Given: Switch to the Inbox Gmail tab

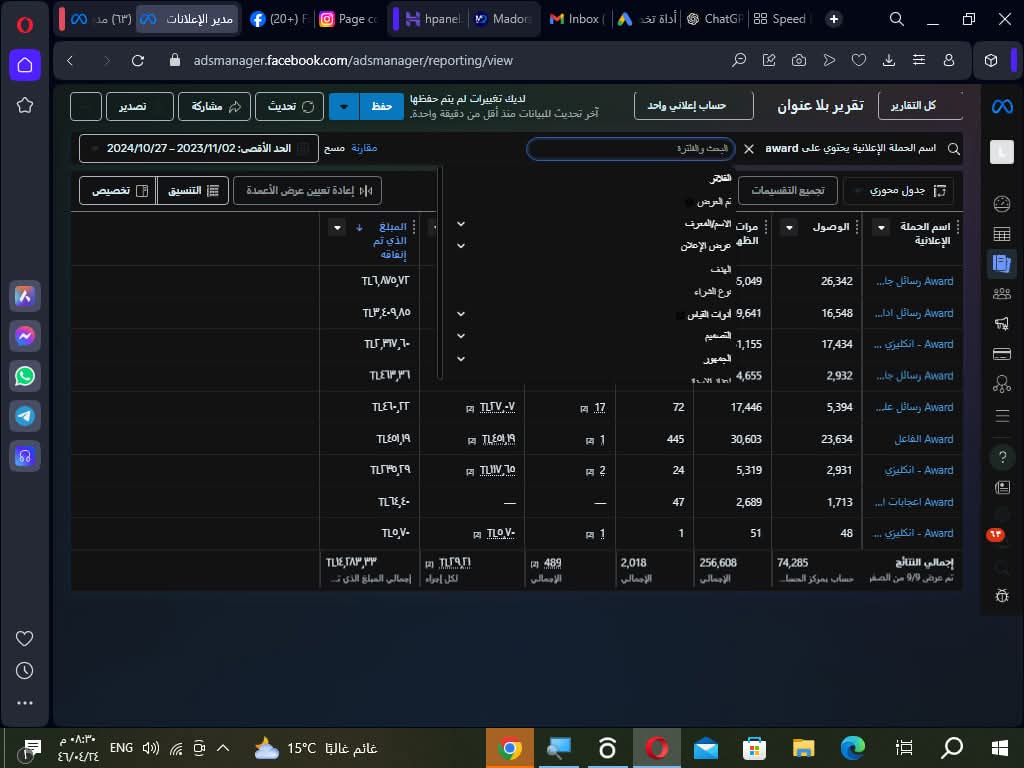Looking at the screenshot, I should 577,19.
